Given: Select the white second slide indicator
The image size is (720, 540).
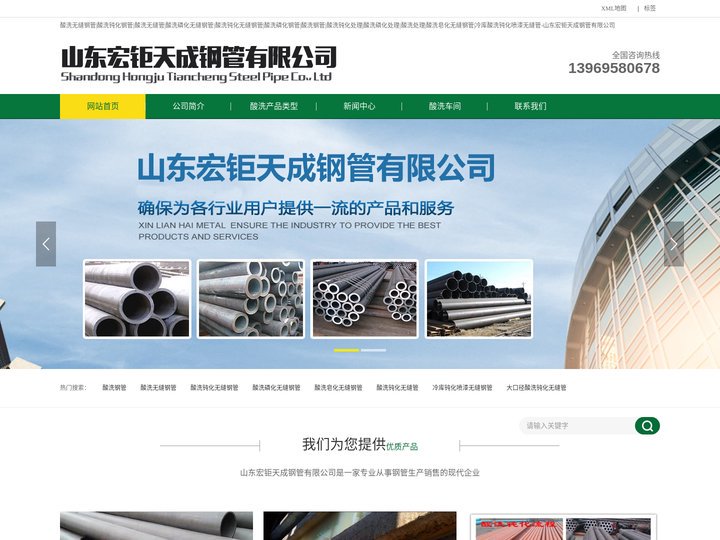Looking at the screenshot, I should point(373,350).
